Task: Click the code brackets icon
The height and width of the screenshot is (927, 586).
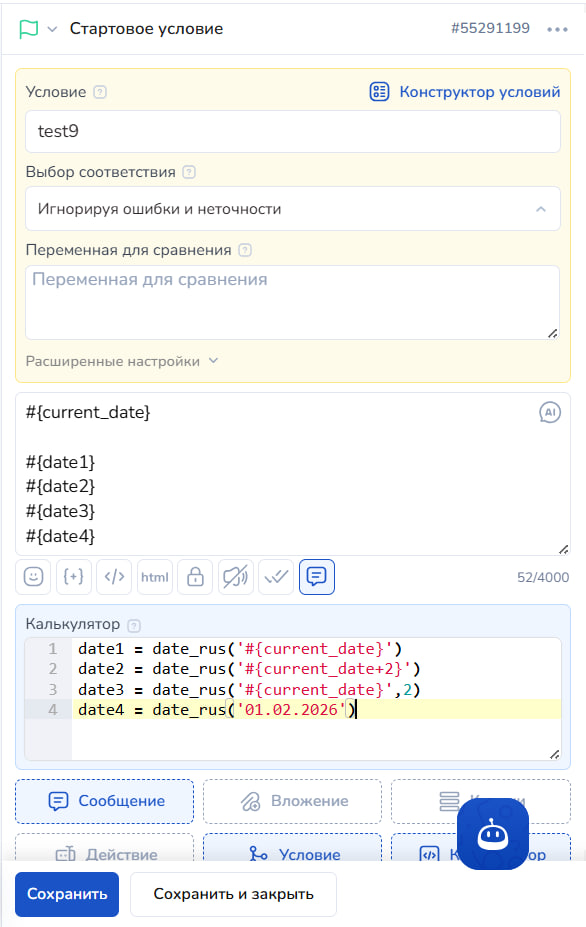Action: (114, 576)
